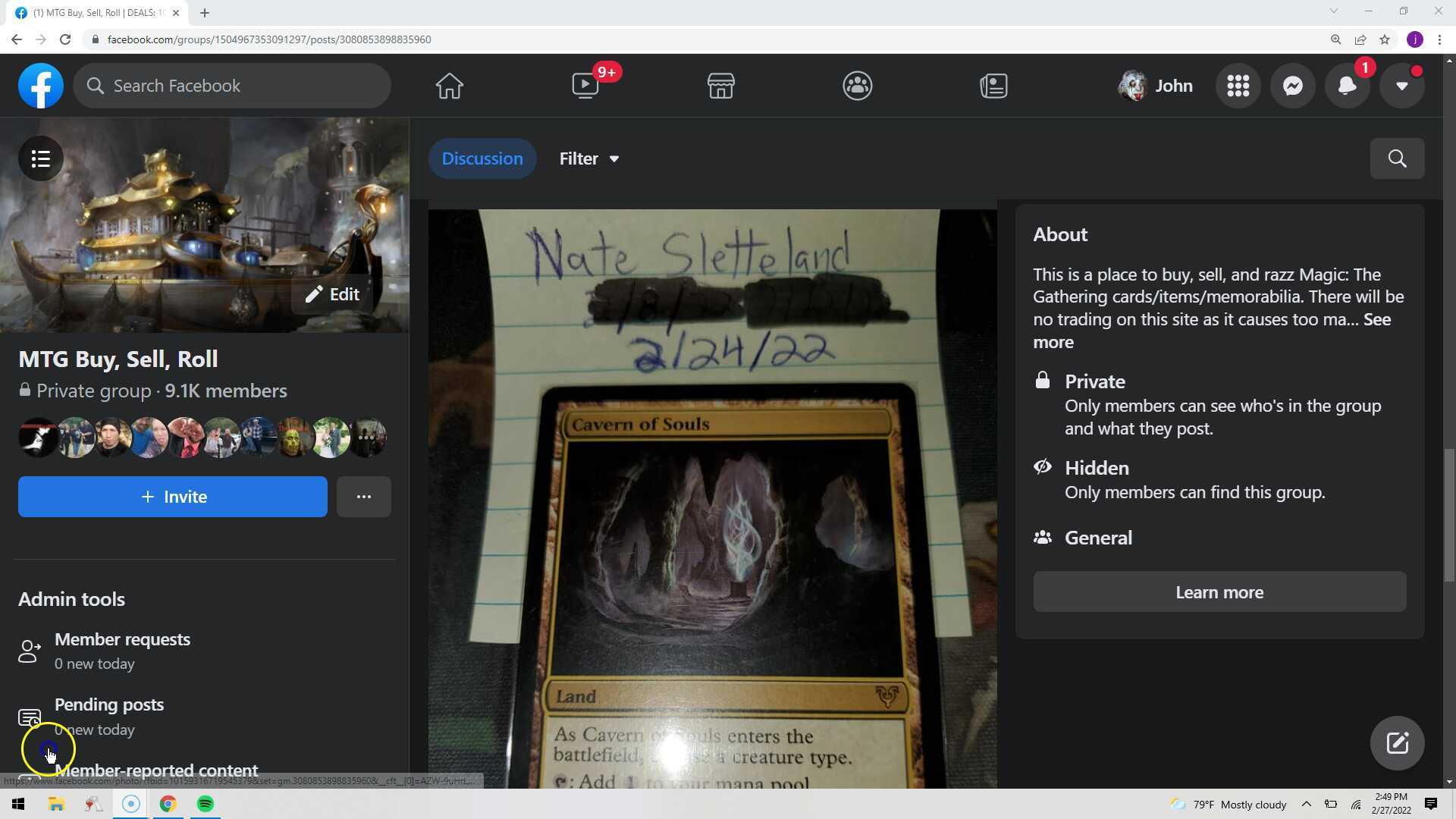Click the Learn more button
This screenshot has width=1456, height=819.
tap(1219, 592)
